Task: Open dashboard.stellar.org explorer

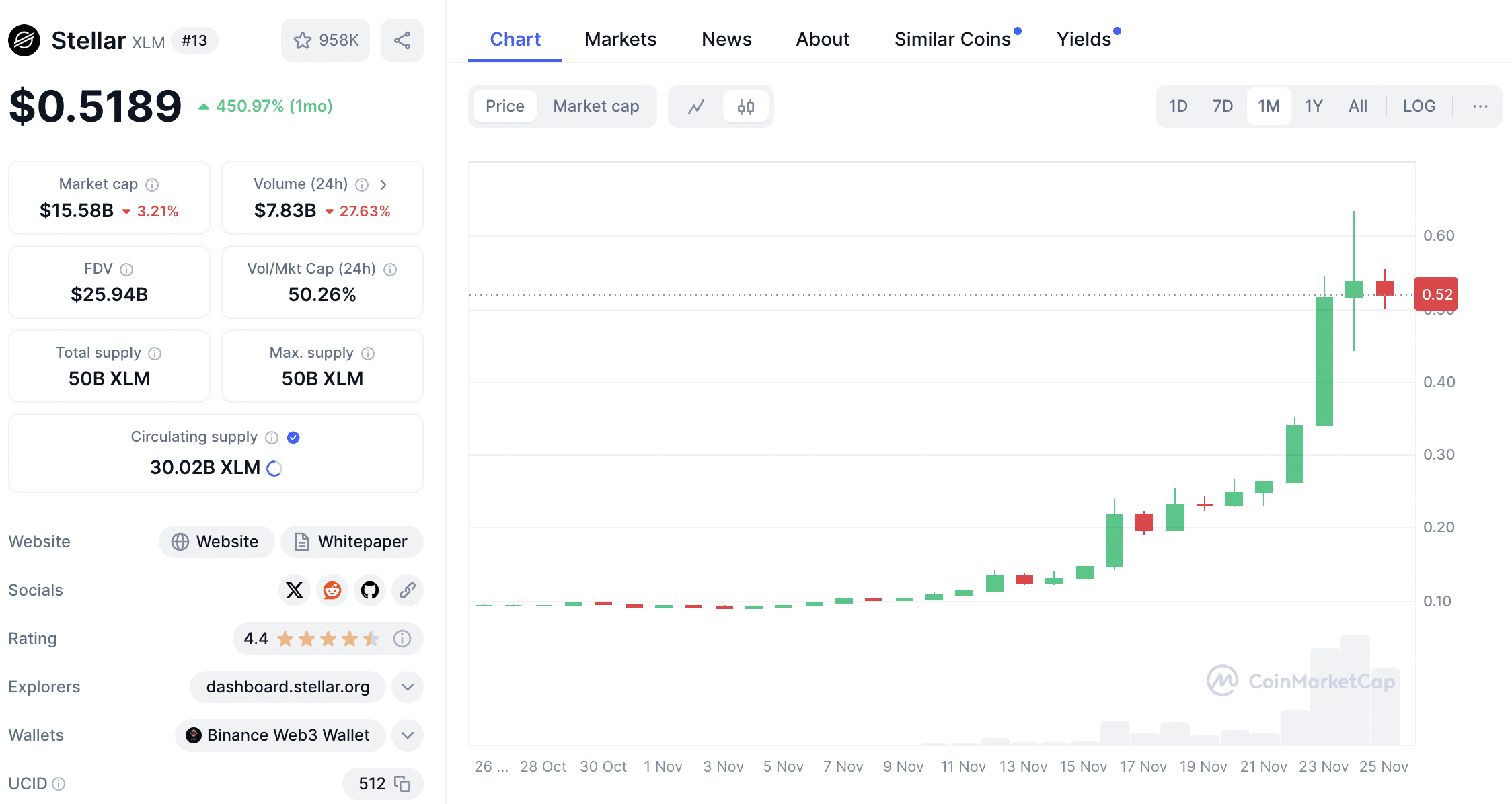Action: pos(288,687)
